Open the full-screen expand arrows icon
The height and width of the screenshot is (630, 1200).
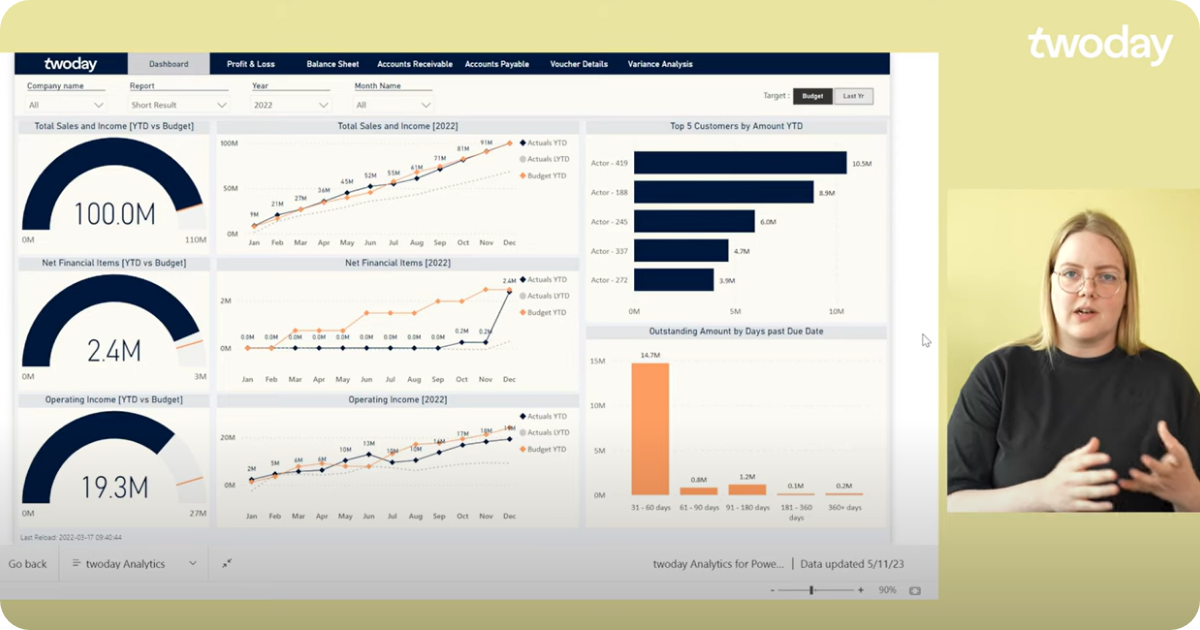coord(226,562)
